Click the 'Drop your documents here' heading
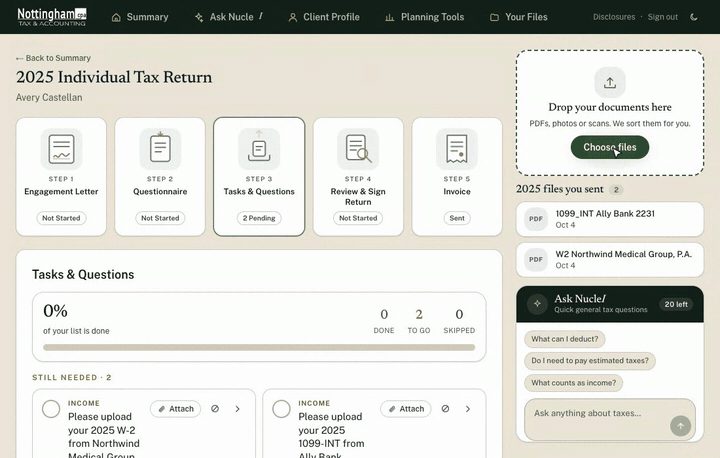The width and height of the screenshot is (720, 458). 610,107
